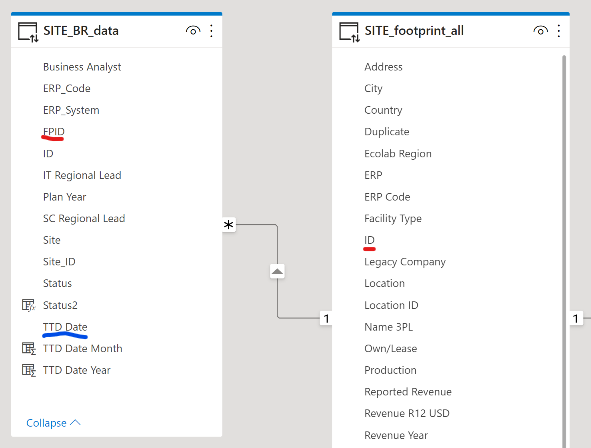Collapse the SITE_BR_data field list

pos(53,423)
